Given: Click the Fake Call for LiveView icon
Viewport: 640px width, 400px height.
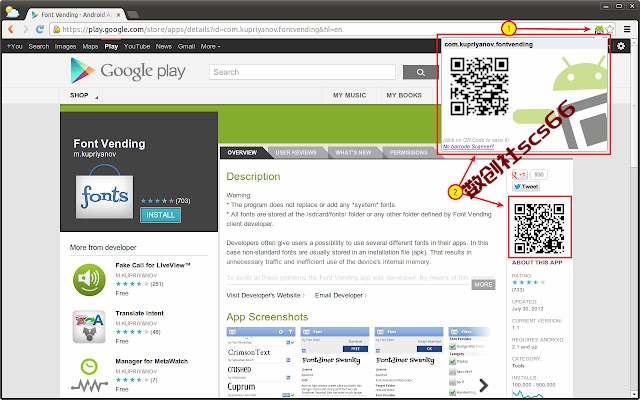Looking at the screenshot, I should click(89, 280).
